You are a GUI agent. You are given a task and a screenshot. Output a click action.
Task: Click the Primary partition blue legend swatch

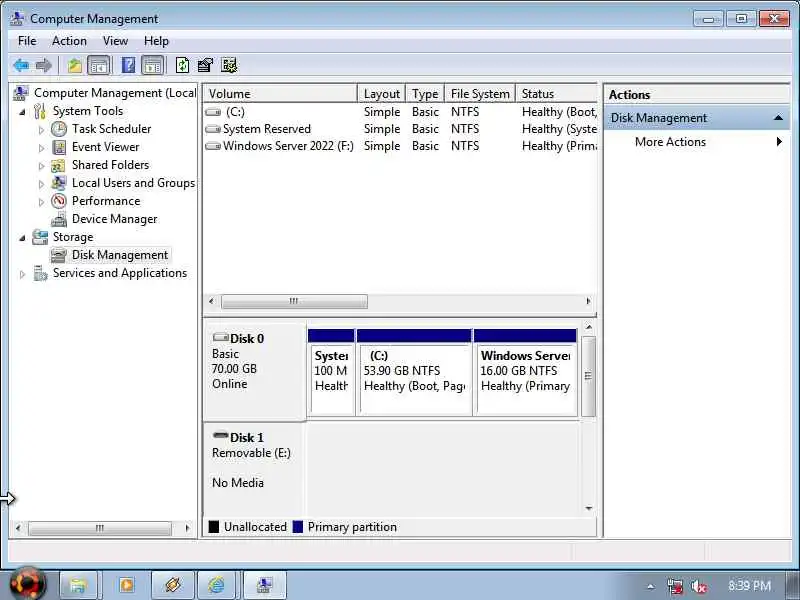[298, 527]
